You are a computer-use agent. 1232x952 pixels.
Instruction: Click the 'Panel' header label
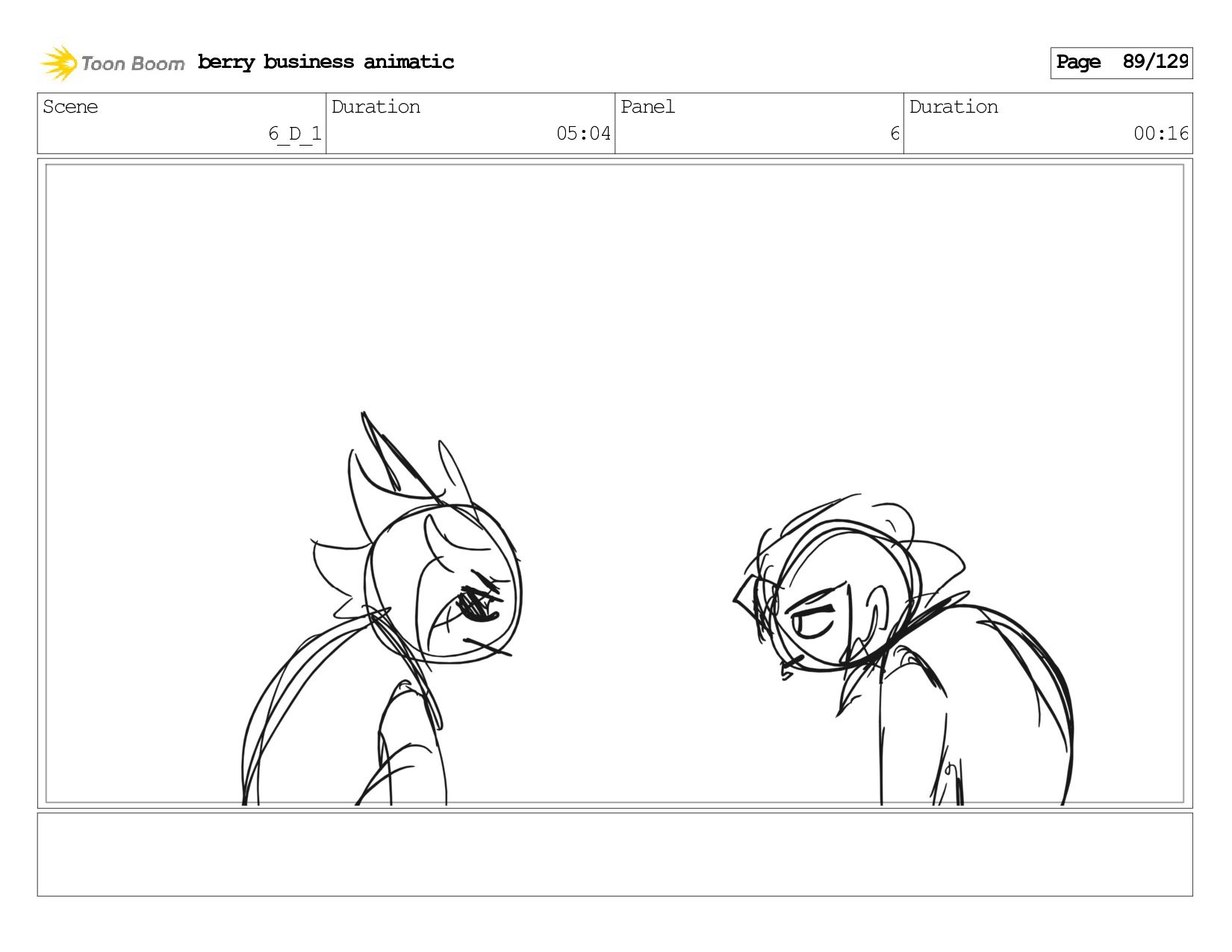[647, 107]
